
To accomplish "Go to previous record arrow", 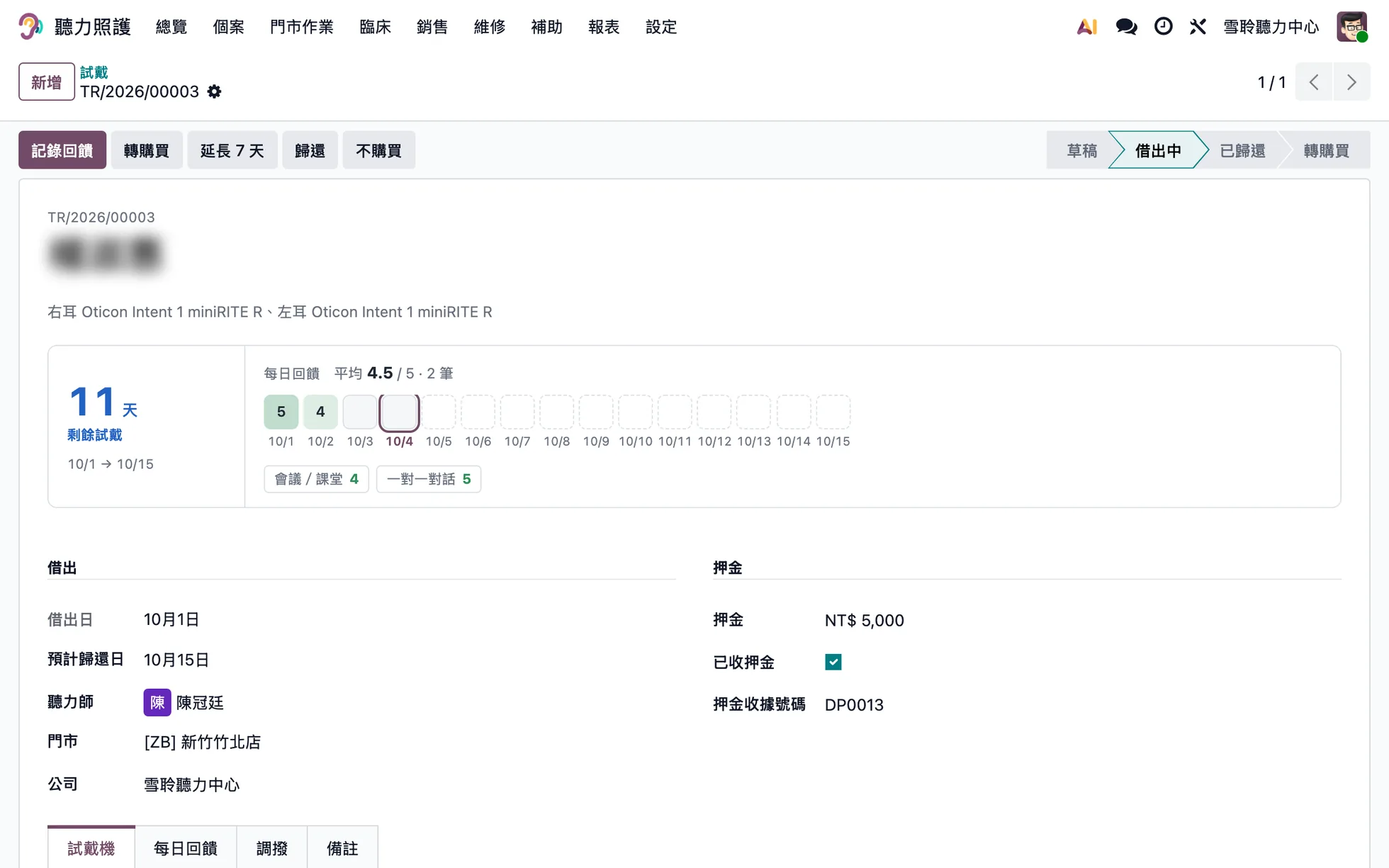I will pos(1314,82).
